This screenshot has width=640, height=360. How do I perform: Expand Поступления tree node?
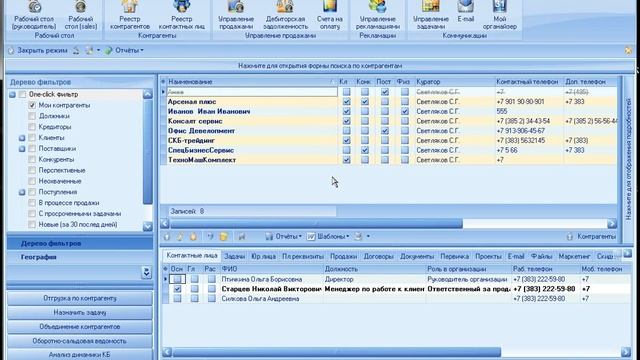pyautogui.click(x=22, y=192)
